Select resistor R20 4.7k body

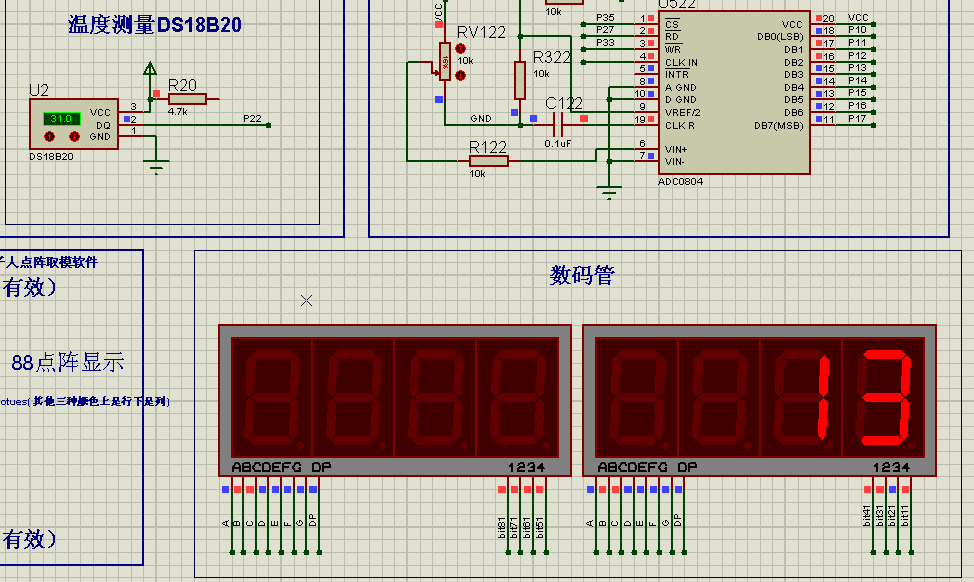click(187, 99)
